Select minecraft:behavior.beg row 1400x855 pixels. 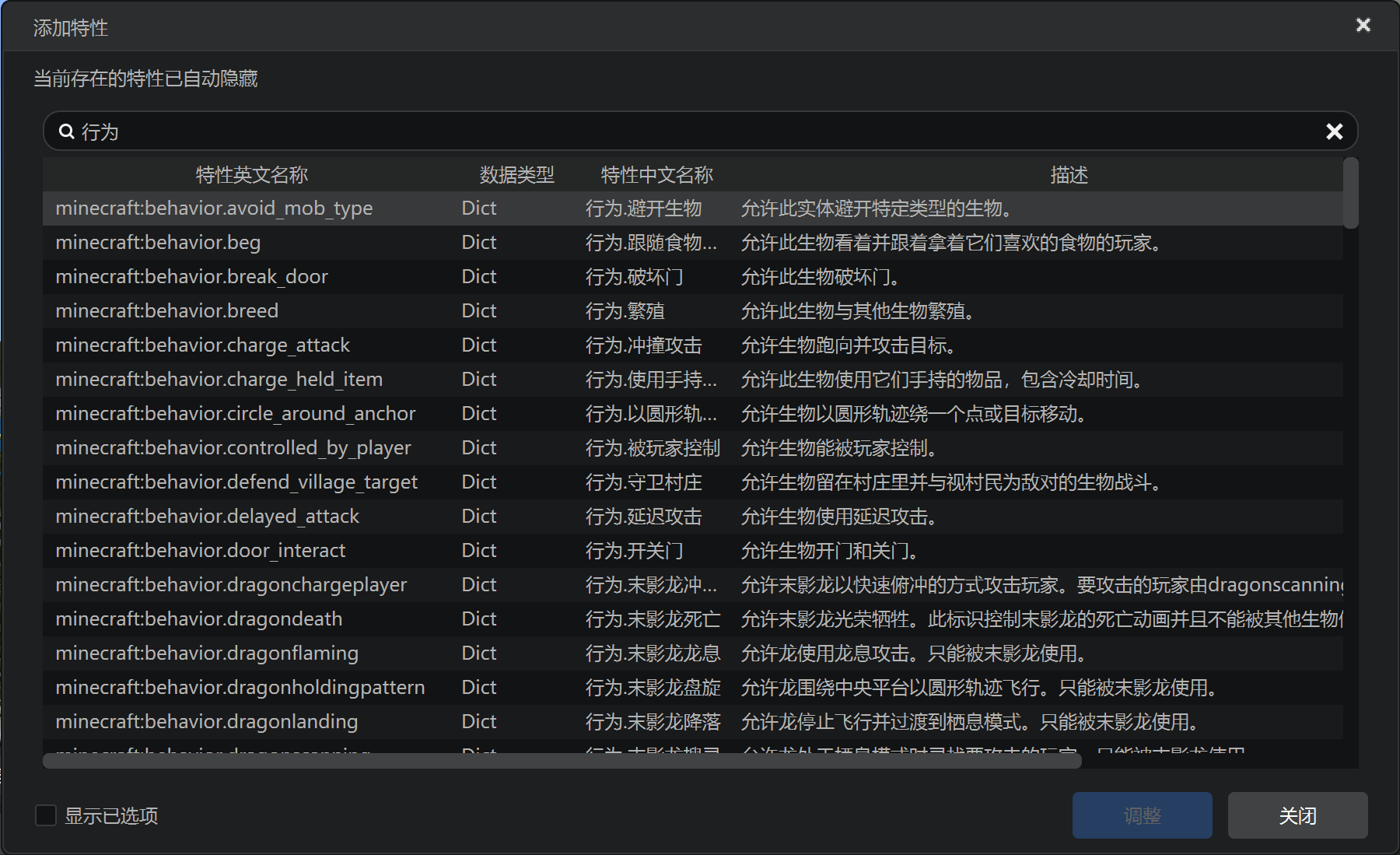693,243
